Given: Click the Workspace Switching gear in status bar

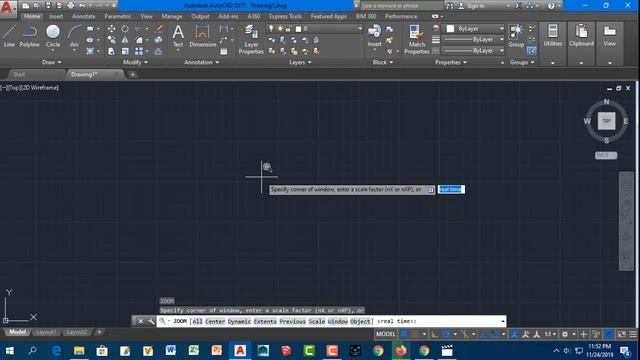Looking at the screenshot, I should coord(565,334).
